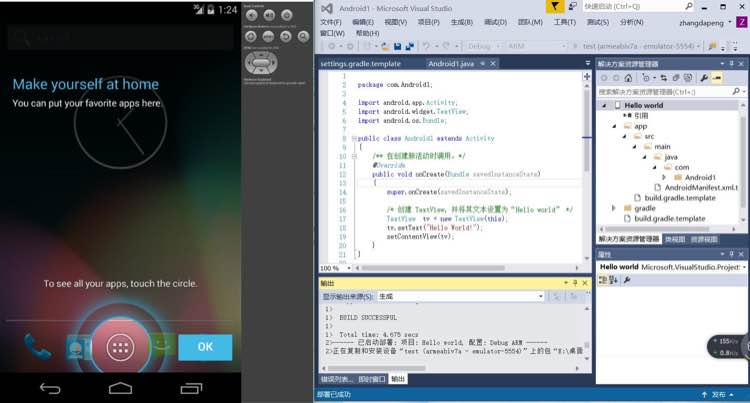
Task: Collapse the Hello world project node
Action: [604, 105]
